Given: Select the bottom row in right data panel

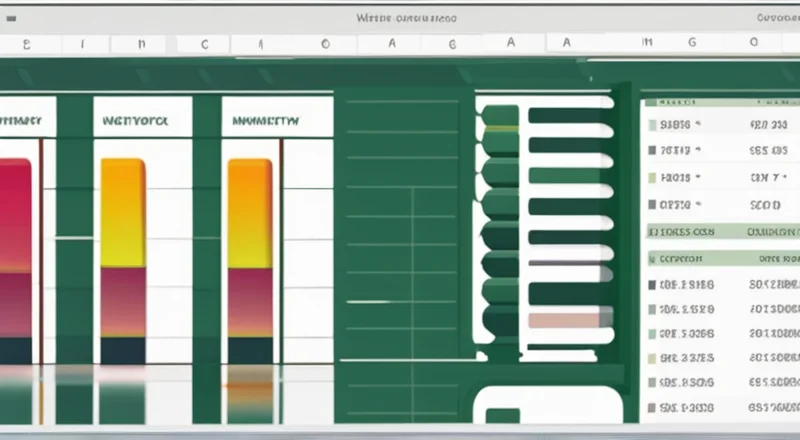Looking at the screenshot, I should pos(720,409).
